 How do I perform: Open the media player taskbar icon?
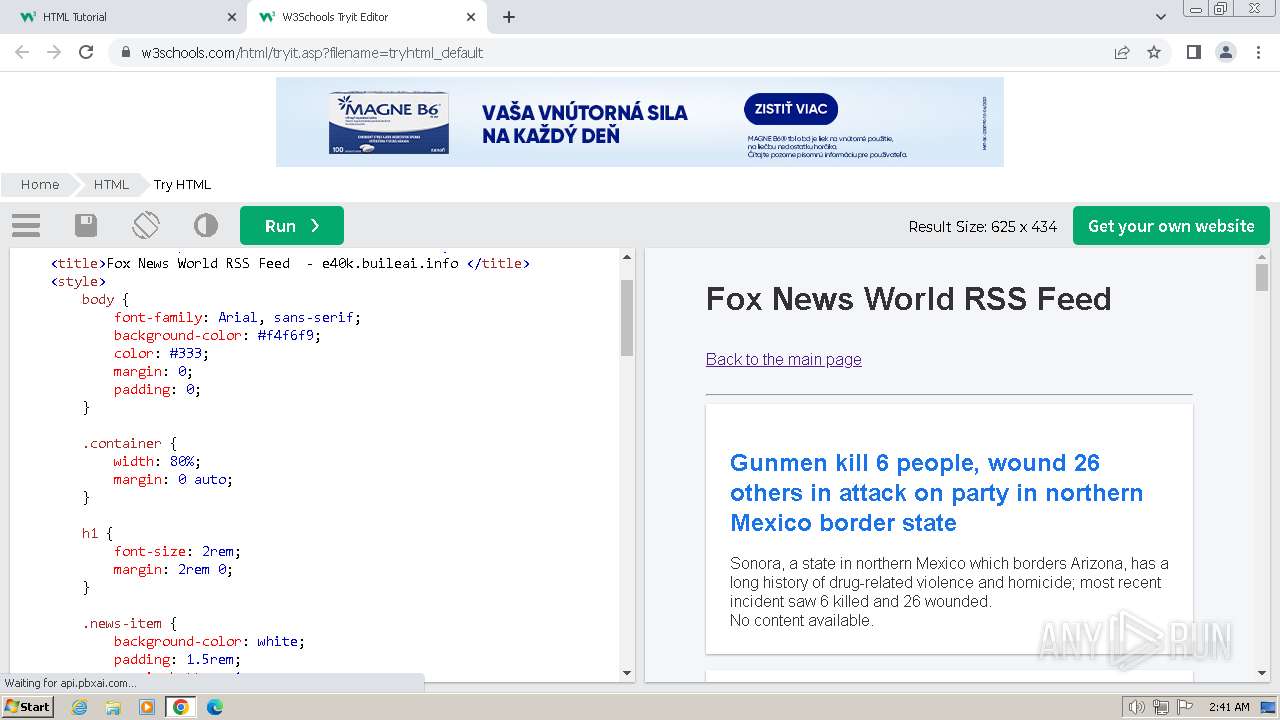click(x=147, y=707)
